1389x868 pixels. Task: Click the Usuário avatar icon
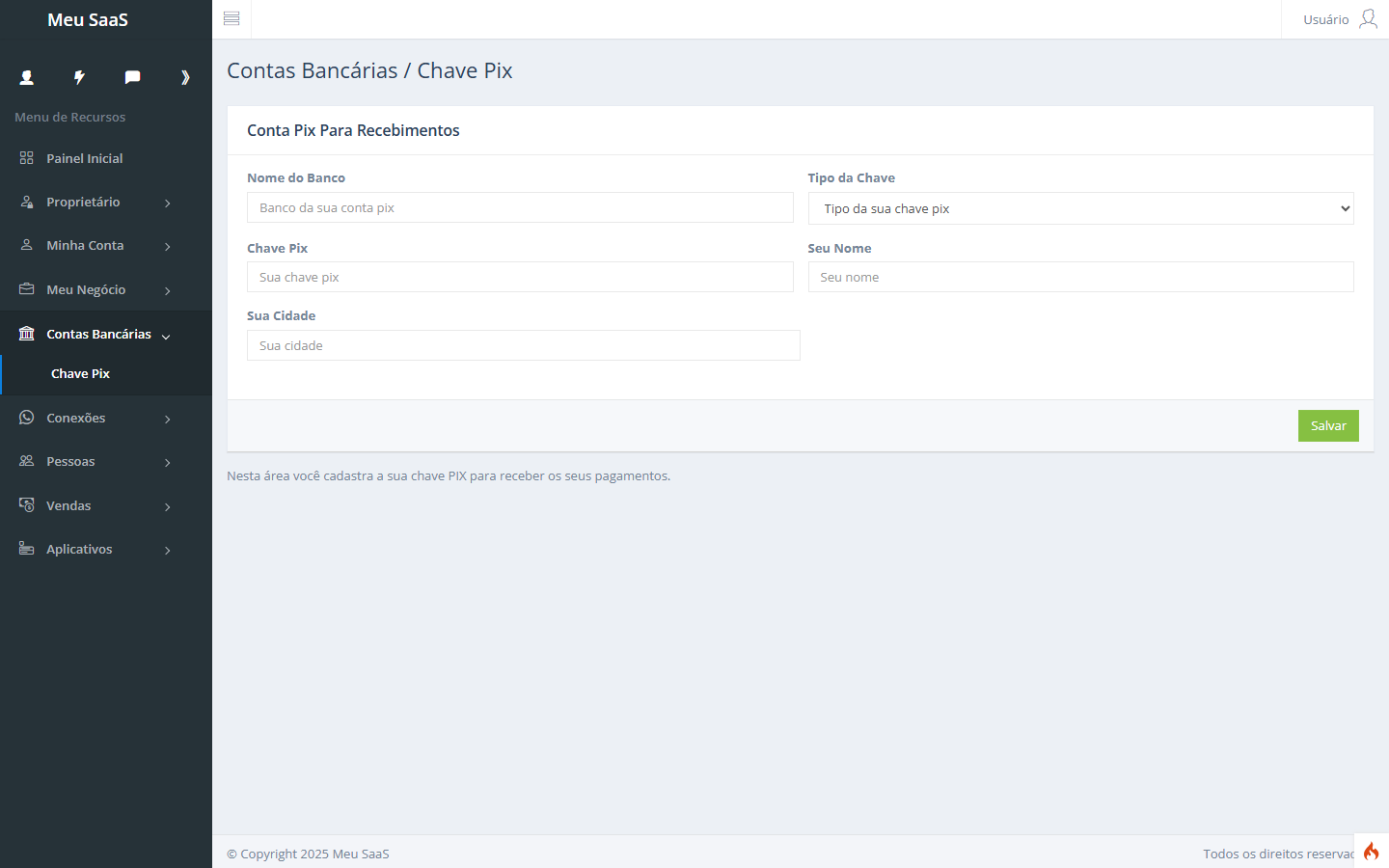[x=1368, y=19]
